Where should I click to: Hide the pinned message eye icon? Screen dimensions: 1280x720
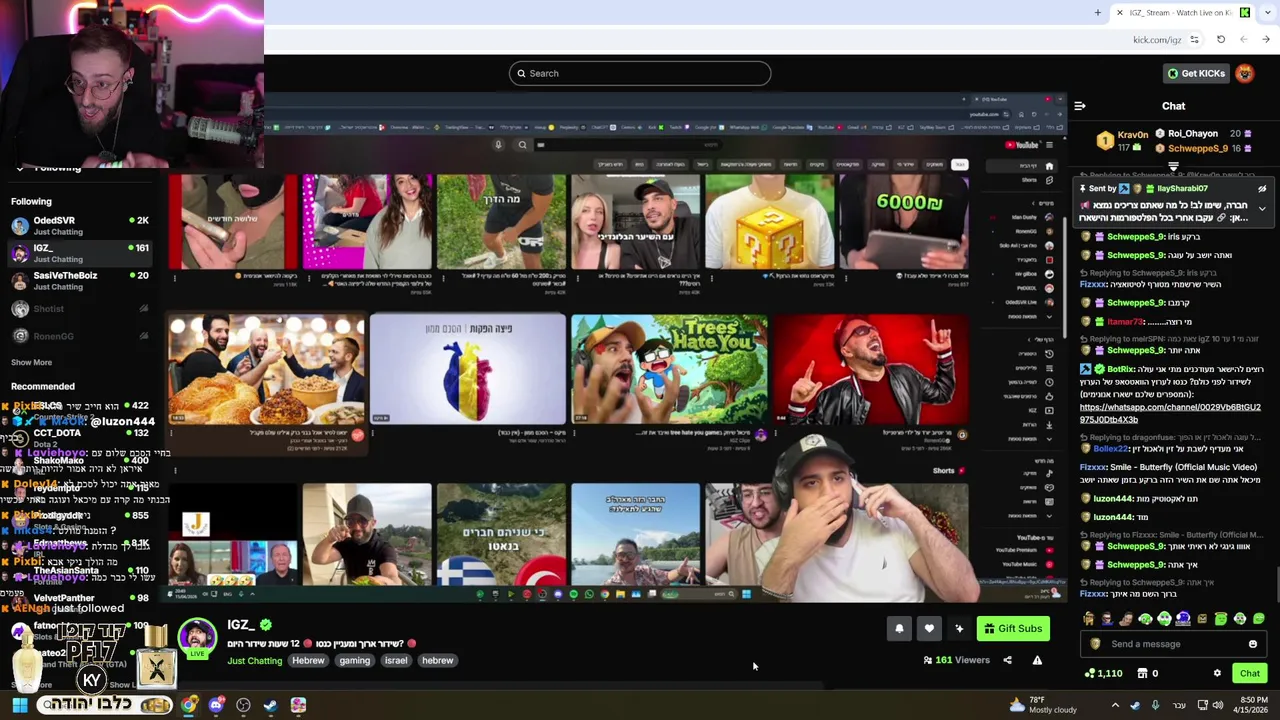[1262, 189]
